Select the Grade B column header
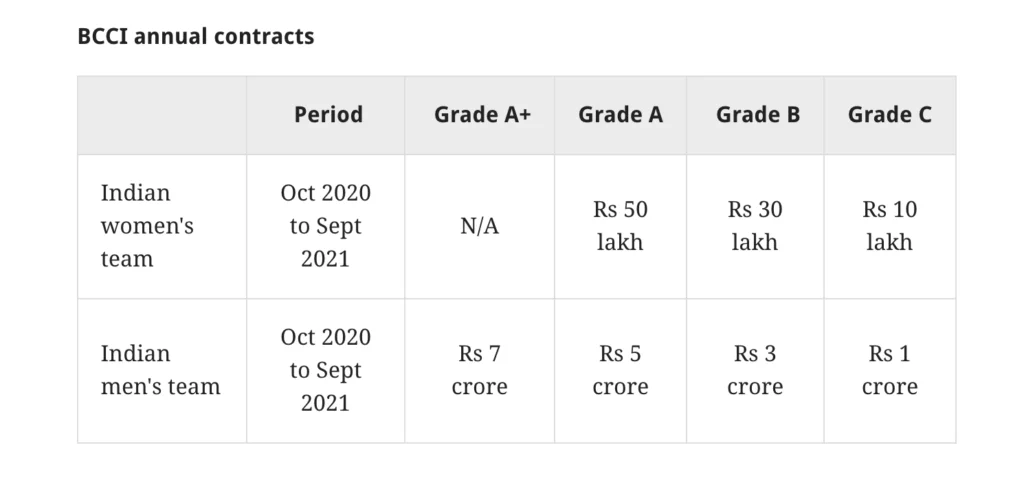 pos(758,115)
